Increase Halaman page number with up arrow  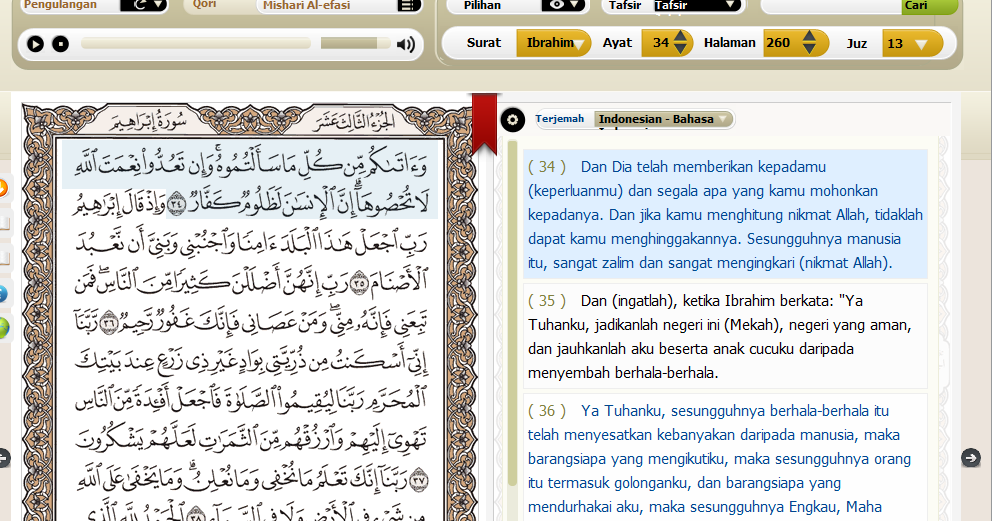pos(810,36)
